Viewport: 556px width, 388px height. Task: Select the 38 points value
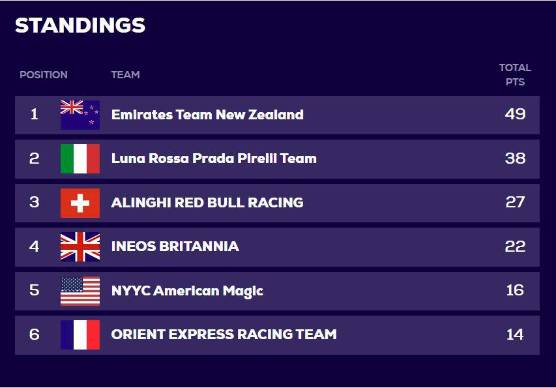tap(515, 159)
